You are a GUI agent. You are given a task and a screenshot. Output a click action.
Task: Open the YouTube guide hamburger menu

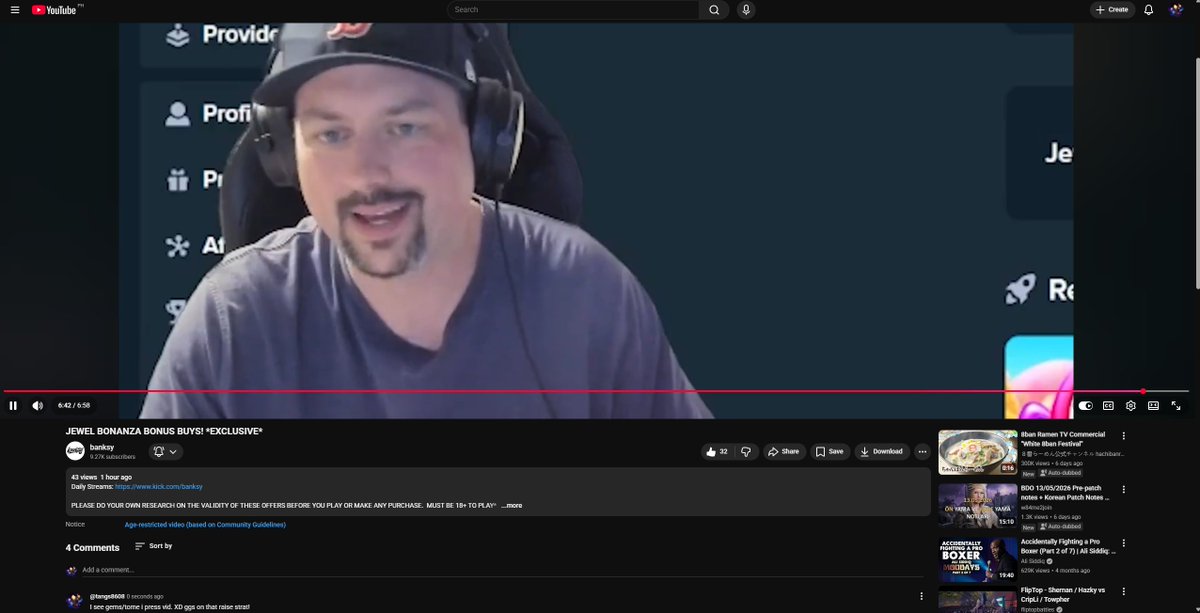[14, 10]
